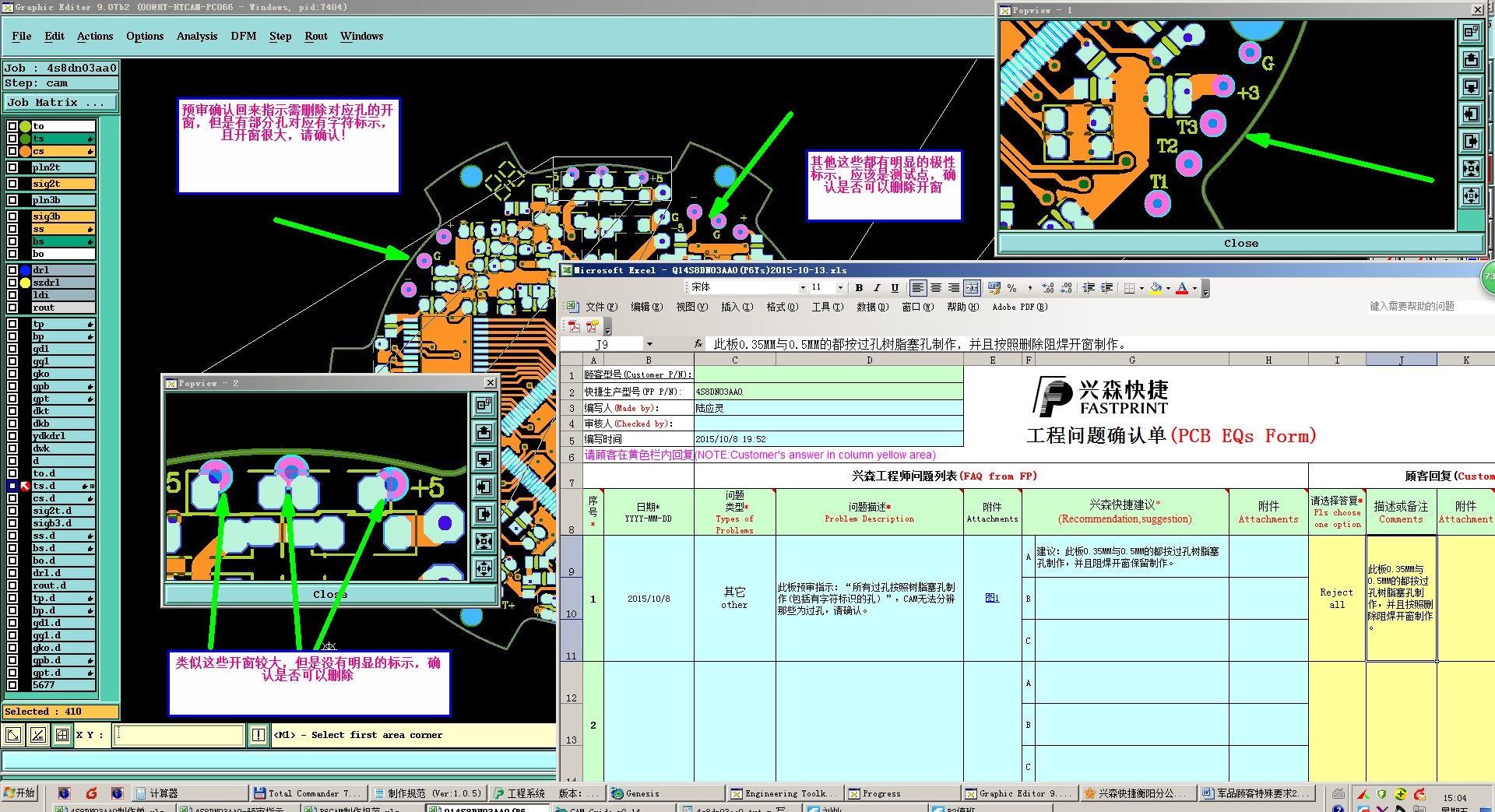Screen dimensions: 1495x812
Task: Expand PDF toolbar options arrow
Action: (607, 328)
